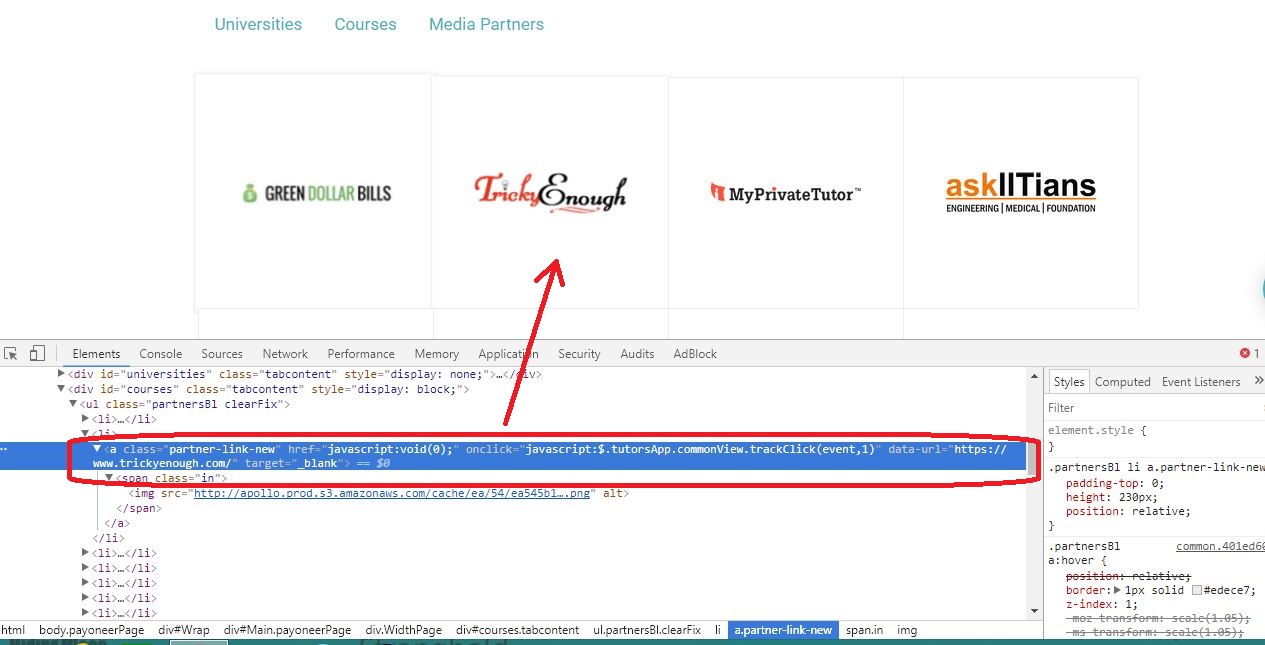Open the AdBlock panel tab
Screen dimensions: 1265x645
(695, 354)
